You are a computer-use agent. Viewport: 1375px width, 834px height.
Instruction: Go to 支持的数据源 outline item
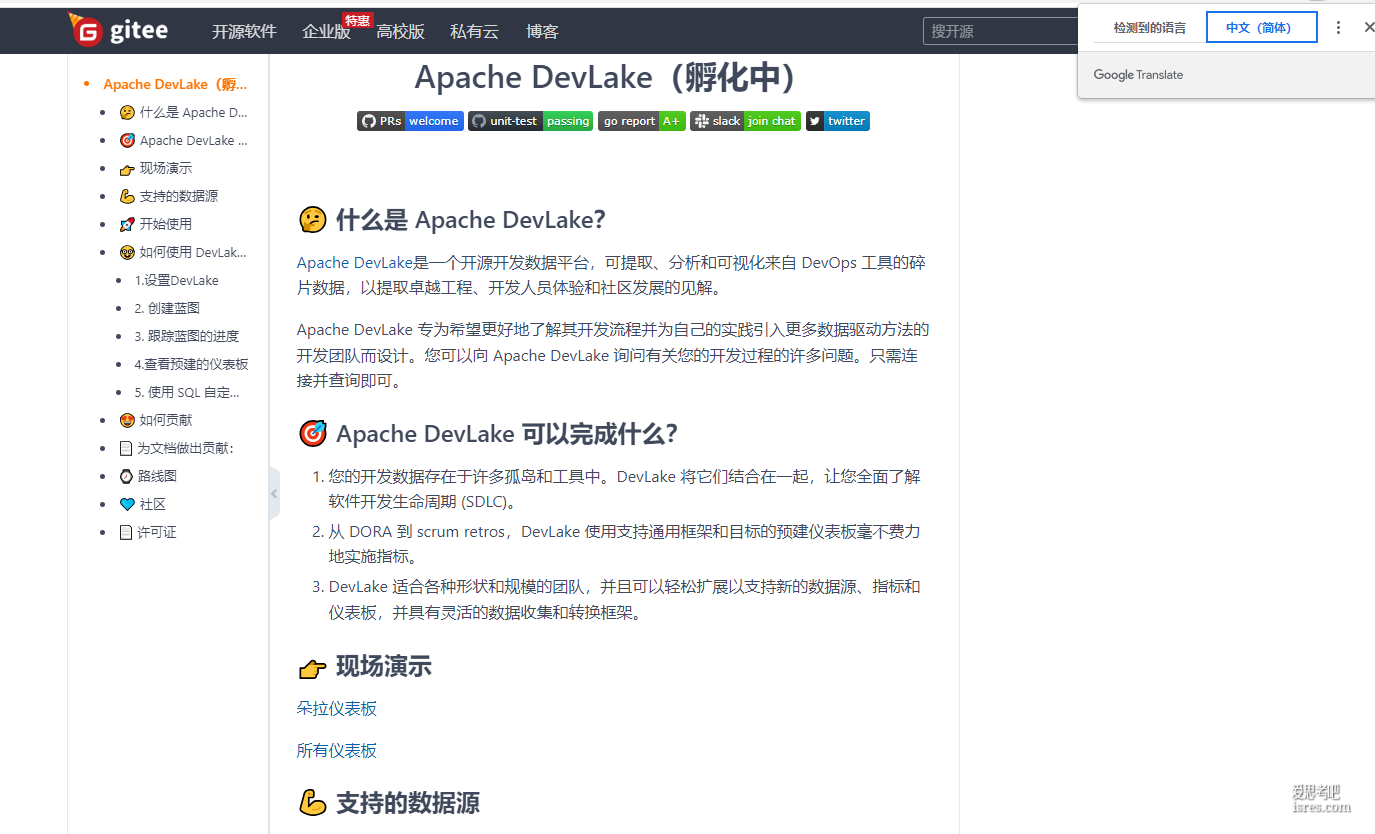[x=169, y=196]
